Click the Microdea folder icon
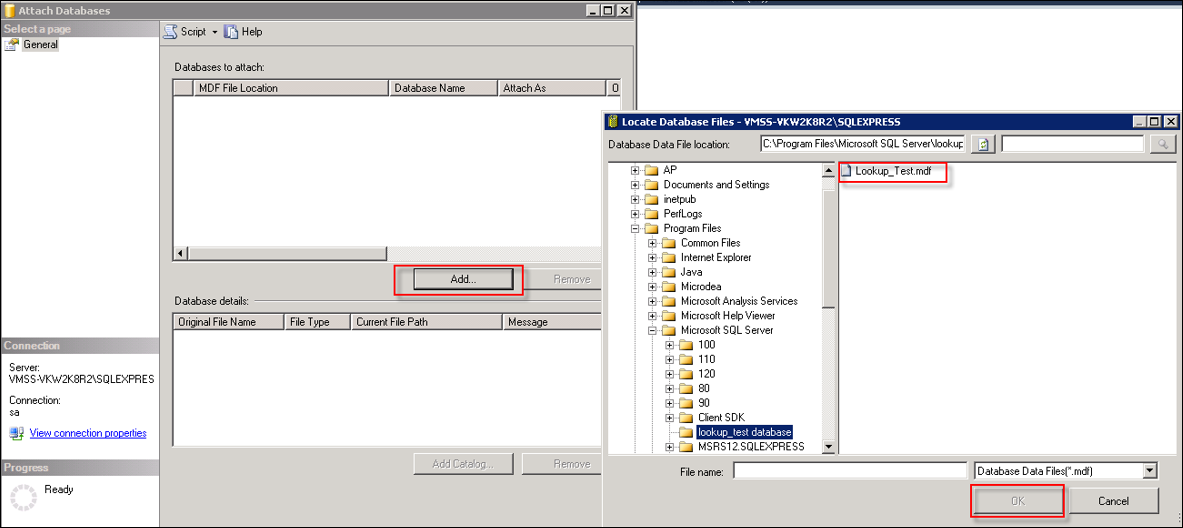This screenshot has width=1183, height=528. coord(668,287)
